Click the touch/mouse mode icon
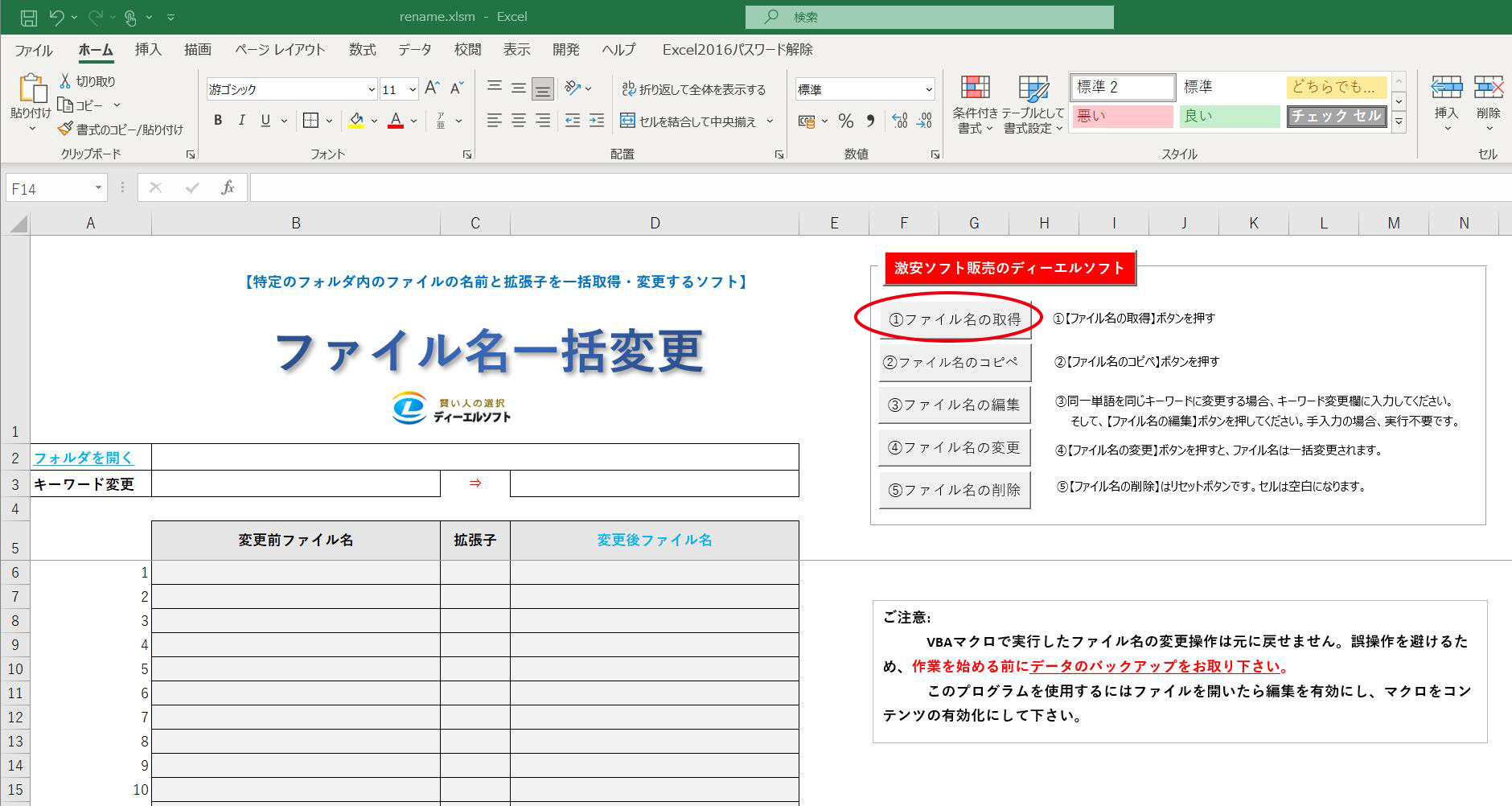This screenshot has height=806, width=1512. tap(130, 17)
